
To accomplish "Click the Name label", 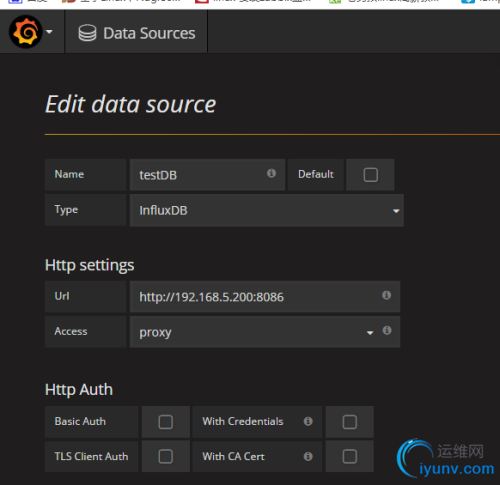I will [x=69, y=174].
